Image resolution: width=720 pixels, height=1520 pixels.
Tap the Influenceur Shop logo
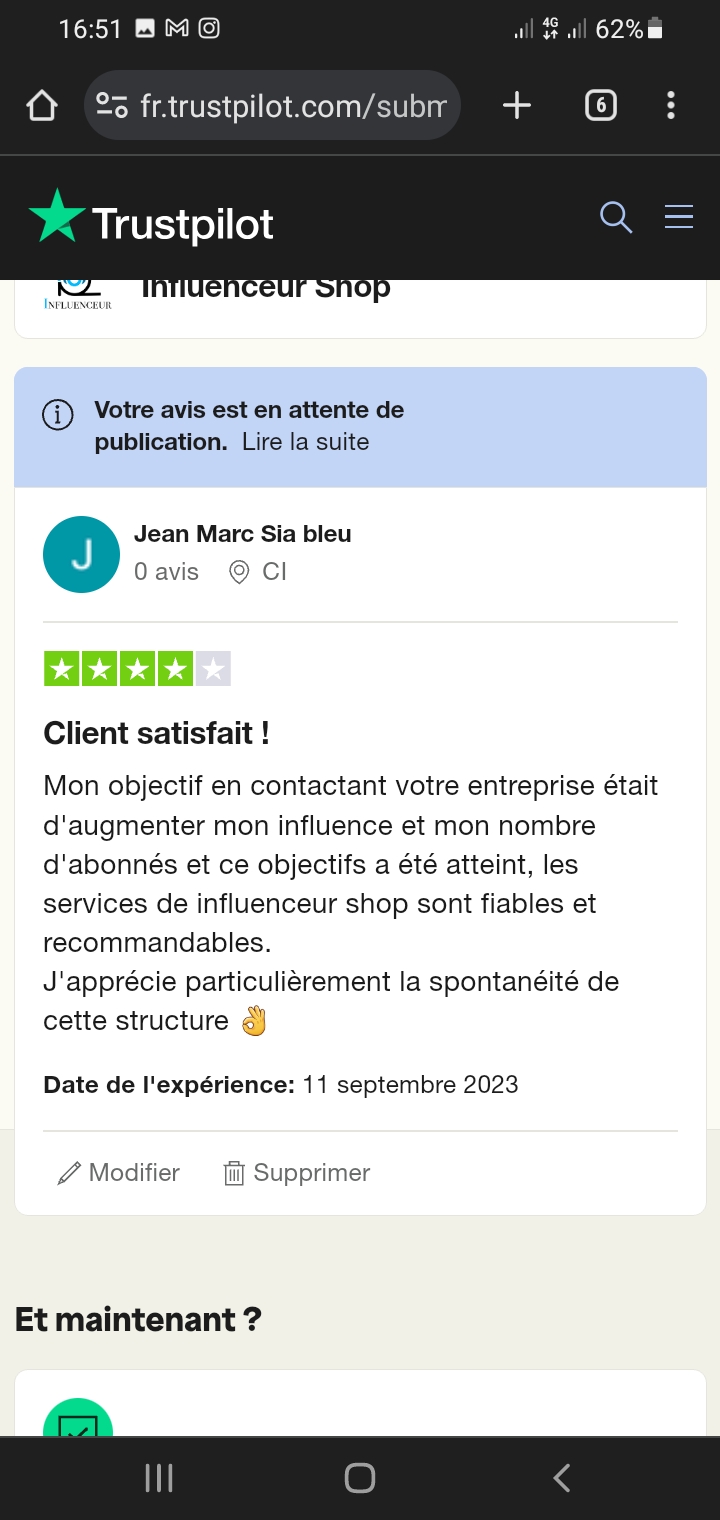[78, 294]
